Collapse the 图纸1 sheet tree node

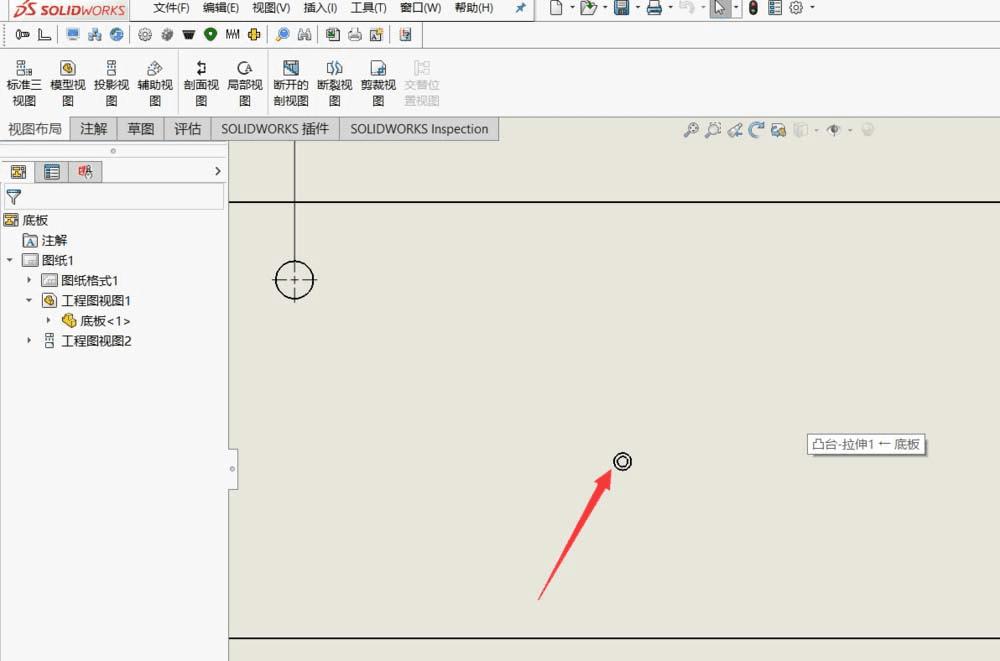coord(10,260)
